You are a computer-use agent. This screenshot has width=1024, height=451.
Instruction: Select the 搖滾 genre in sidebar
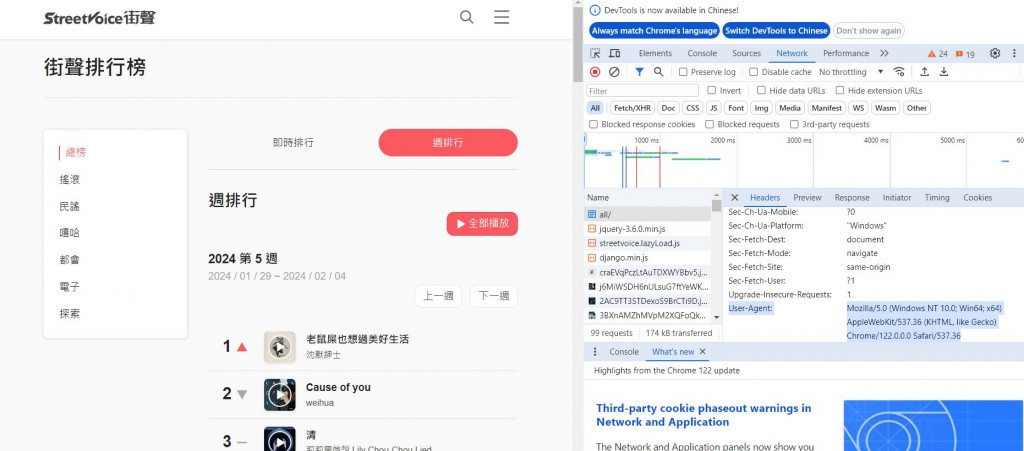(69, 179)
